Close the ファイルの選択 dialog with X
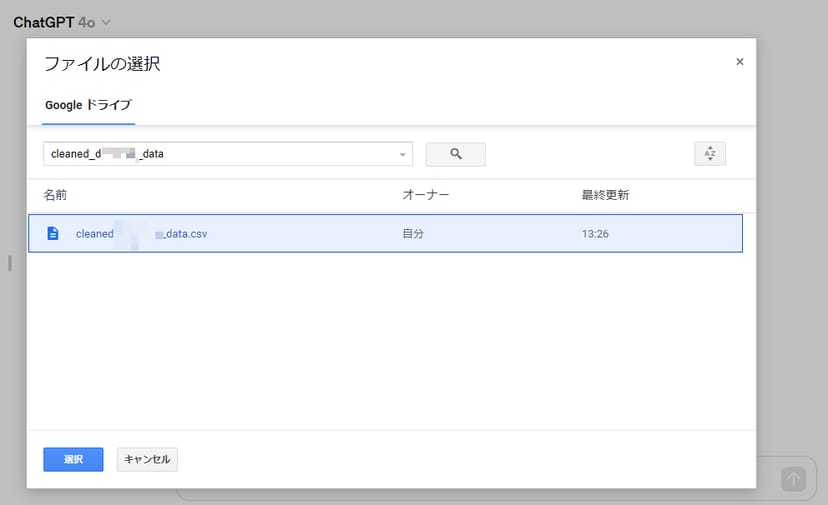The height and width of the screenshot is (505, 828). pyautogui.click(x=740, y=62)
